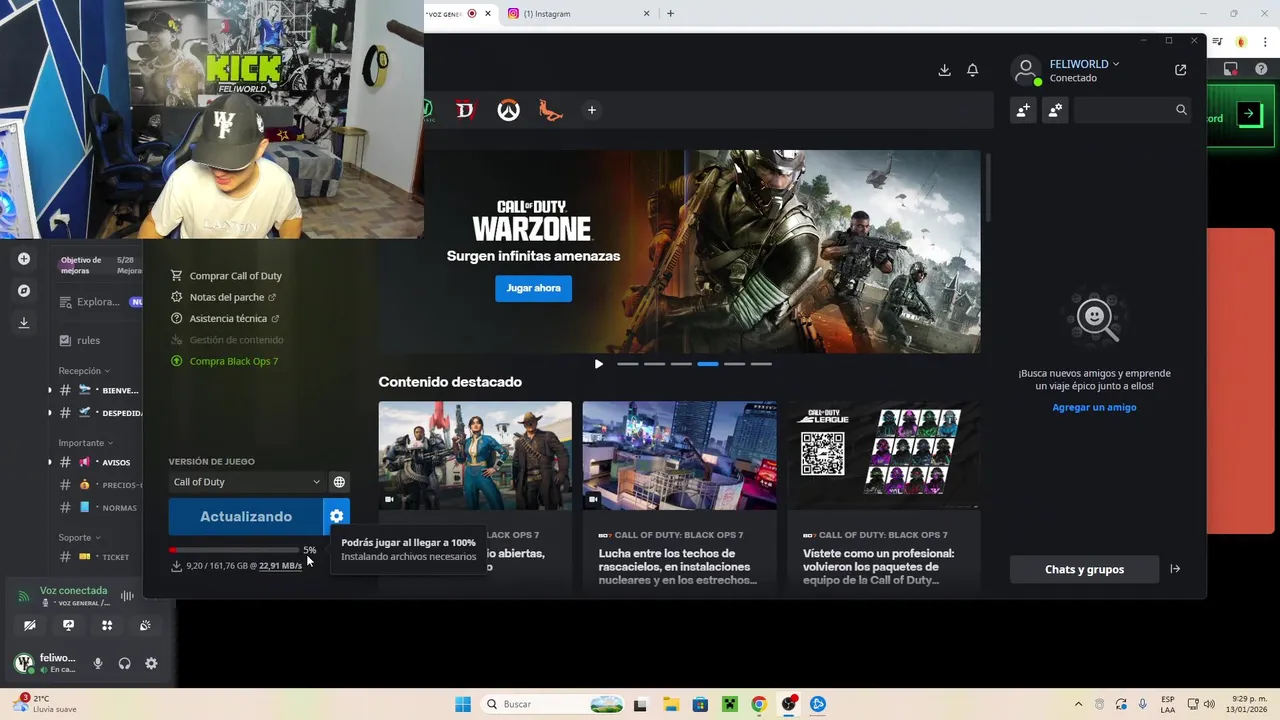1280x720 pixels.
Task: Toggle Discord camera on in voice panel
Action: pyautogui.click(x=30, y=625)
